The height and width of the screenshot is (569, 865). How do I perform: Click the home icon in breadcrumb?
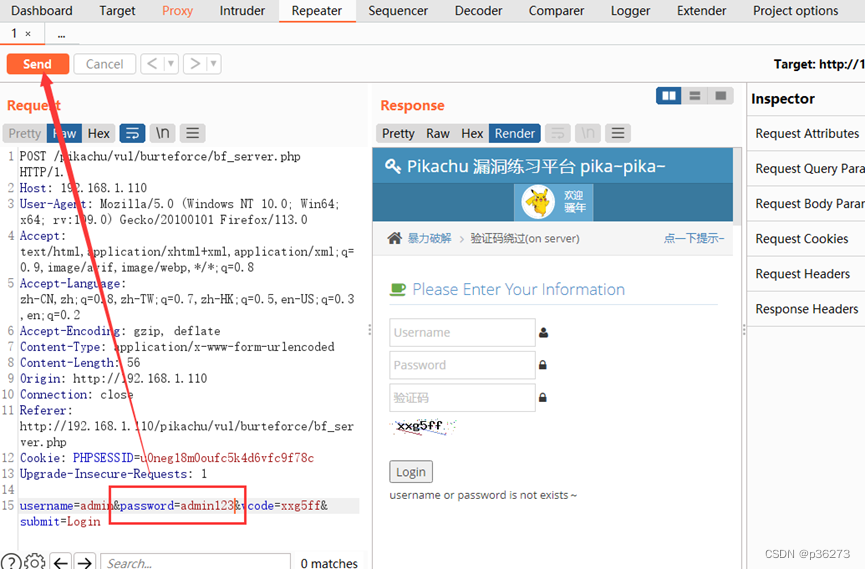tap(394, 238)
